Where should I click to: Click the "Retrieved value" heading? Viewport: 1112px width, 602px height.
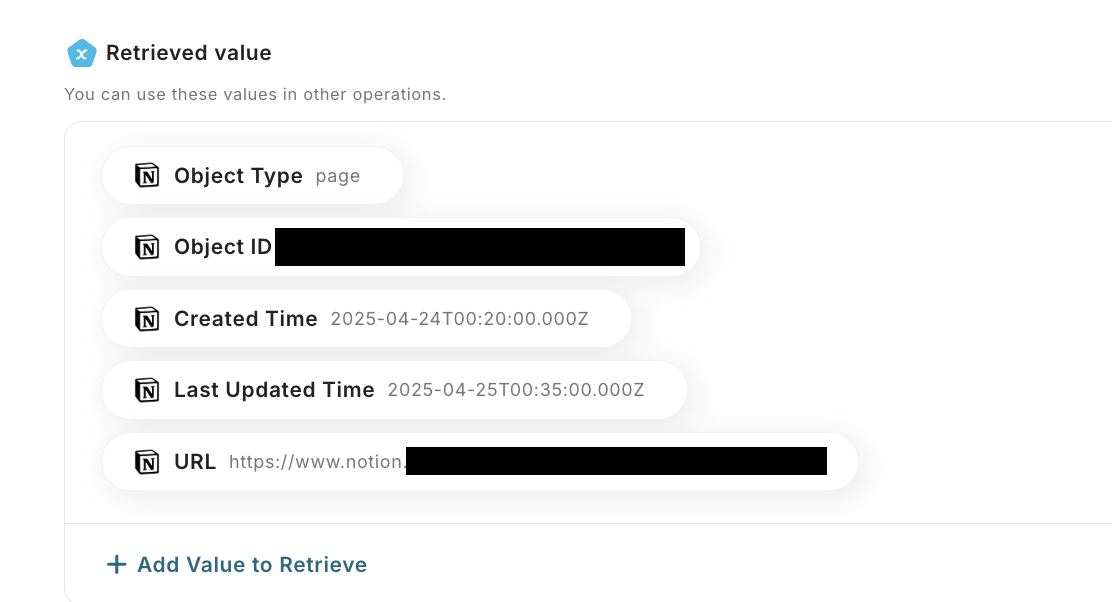[189, 53]
